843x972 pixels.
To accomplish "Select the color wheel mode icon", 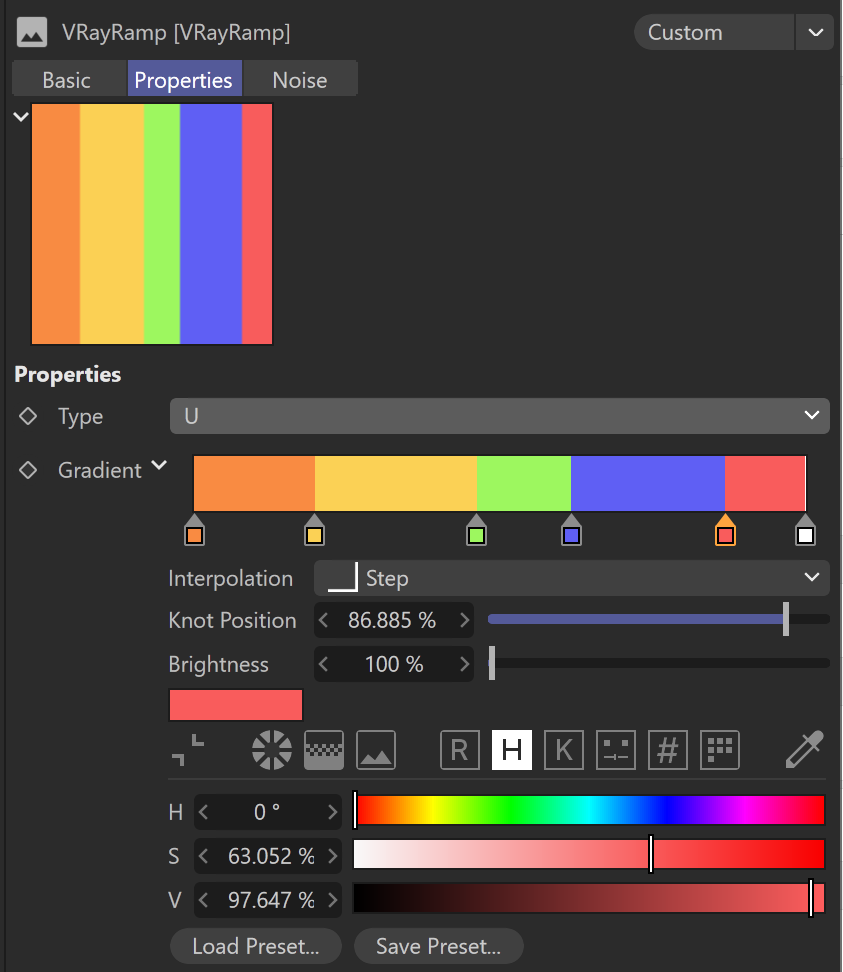I will [x=272, y=750].
